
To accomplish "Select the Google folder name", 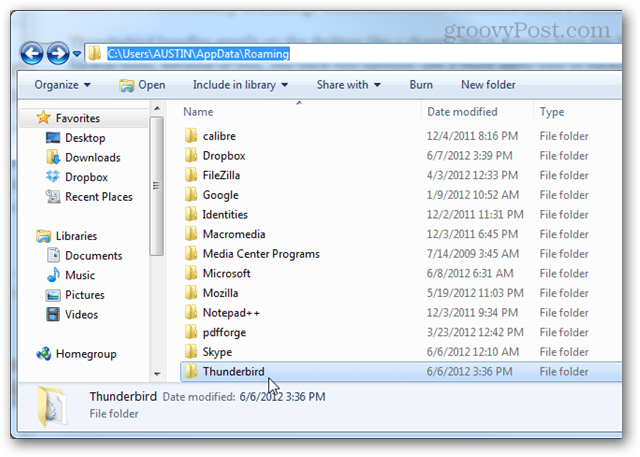I will tap(220, 195).
